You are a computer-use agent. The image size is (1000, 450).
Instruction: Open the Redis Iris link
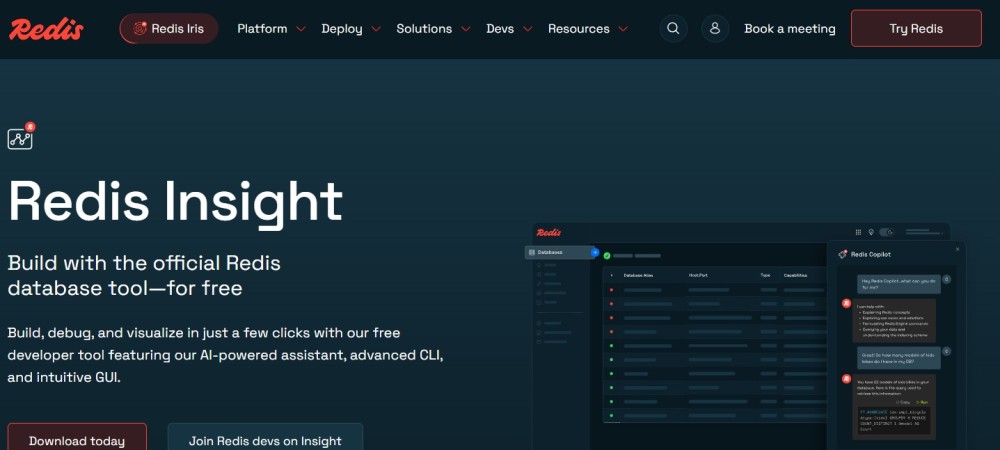click(x=169, y=29)
